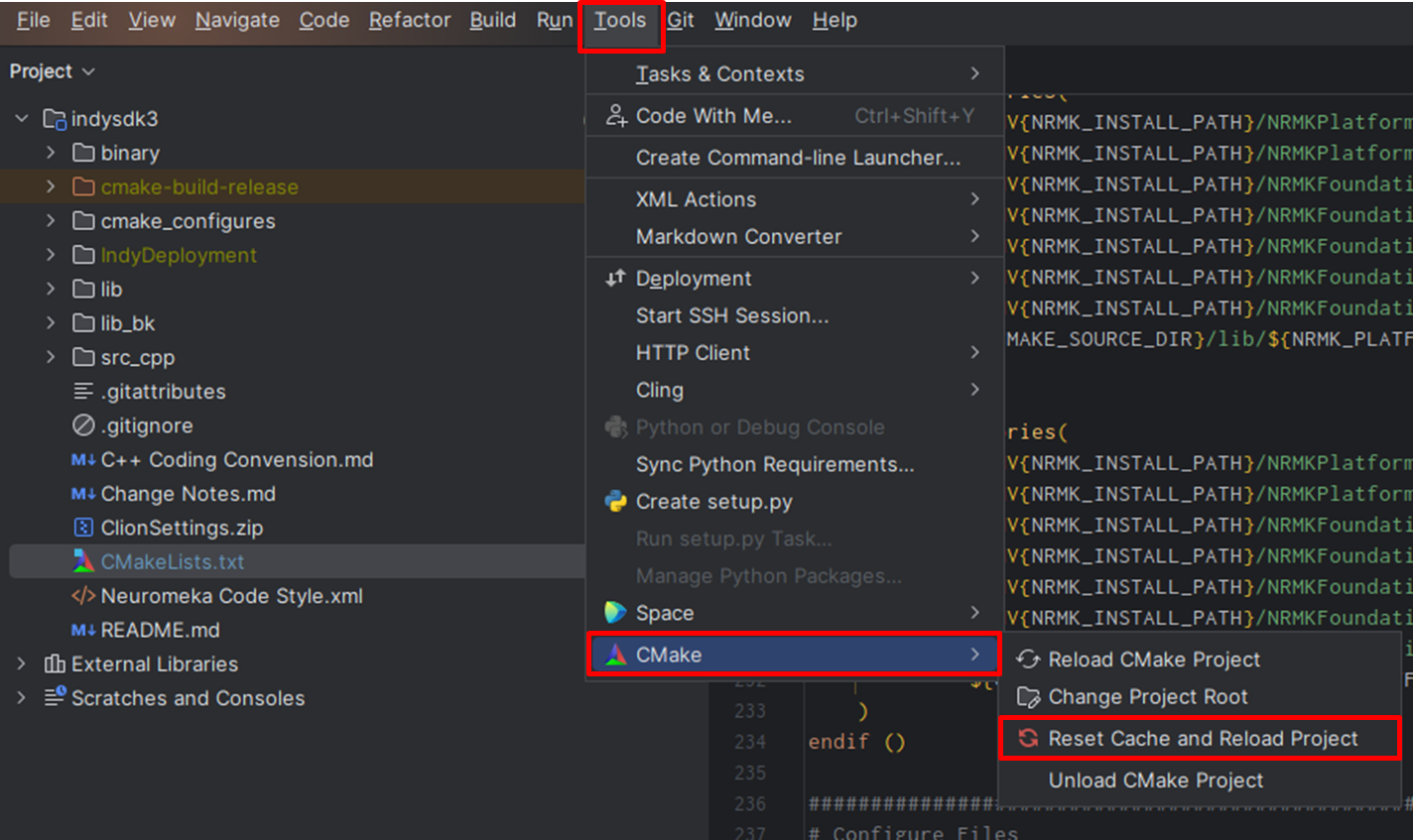Expand Scratches and Consoles node
The image size is (1413, 840).
coord(22,698)
